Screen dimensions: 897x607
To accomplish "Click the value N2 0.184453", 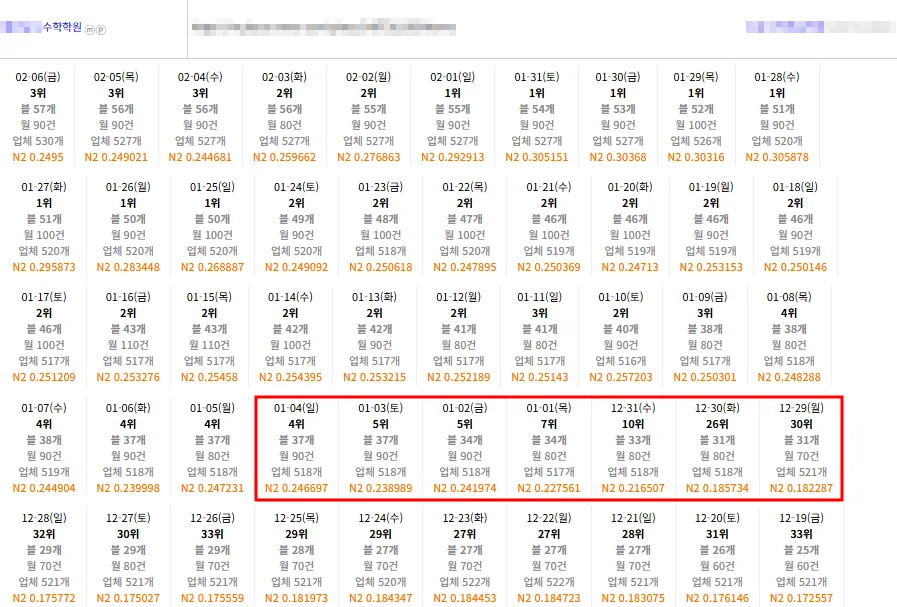I will pyautogui.click(x=465, y=598).
